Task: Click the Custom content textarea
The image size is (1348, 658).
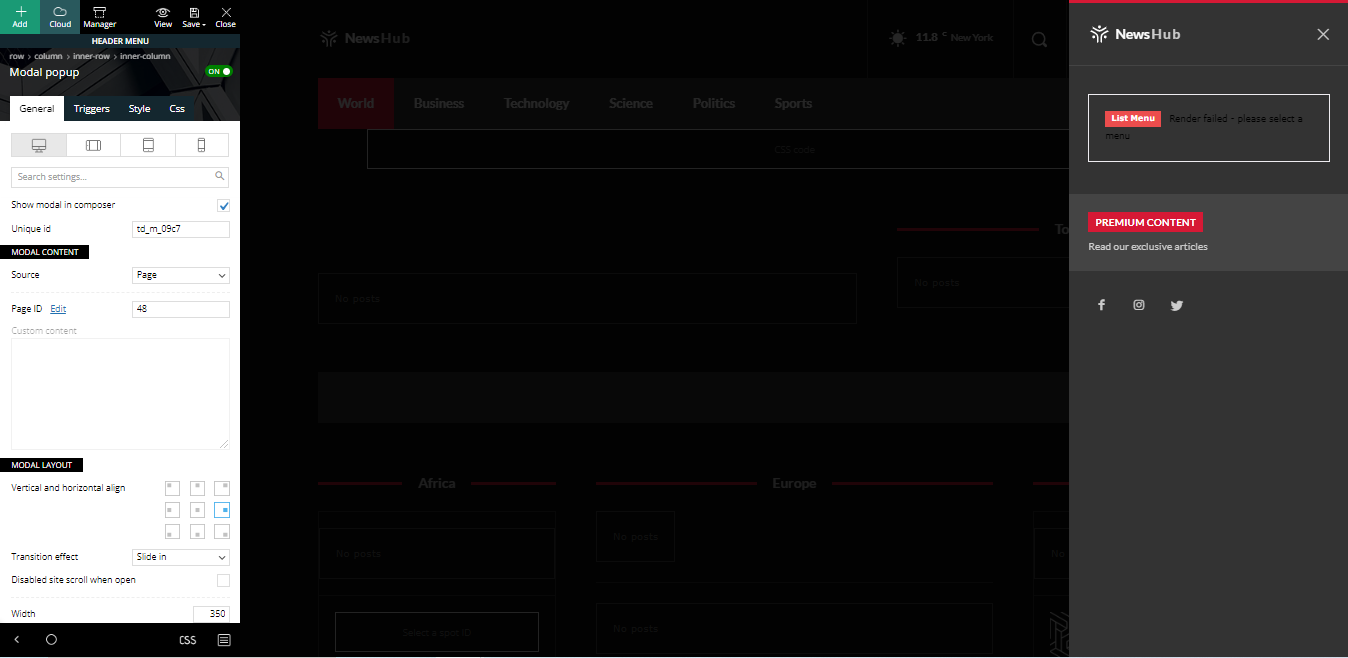Action: coord(120,394)
